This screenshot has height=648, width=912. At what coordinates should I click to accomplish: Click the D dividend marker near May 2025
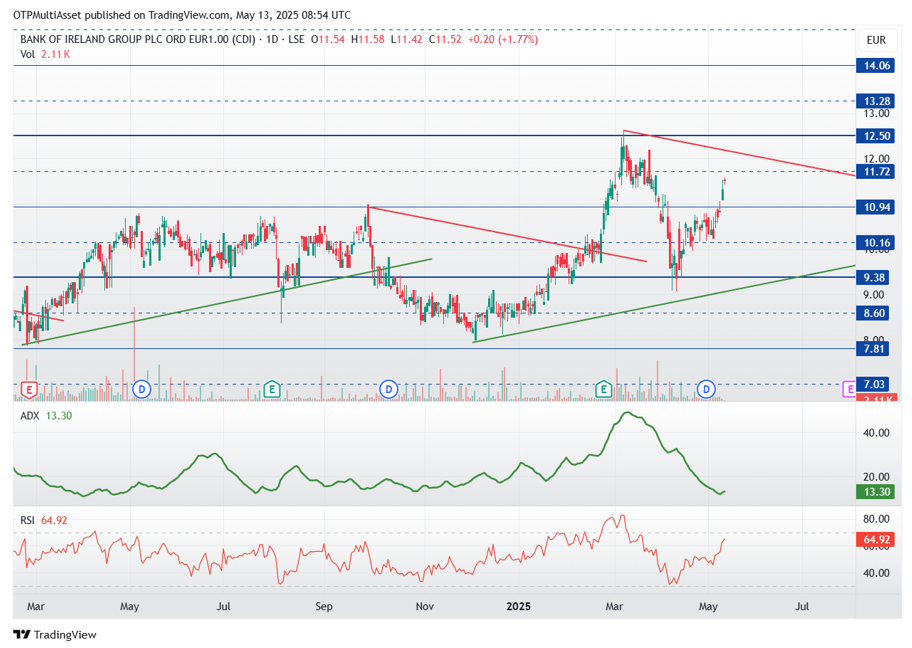pyautogui.click(x=706, y=389)
